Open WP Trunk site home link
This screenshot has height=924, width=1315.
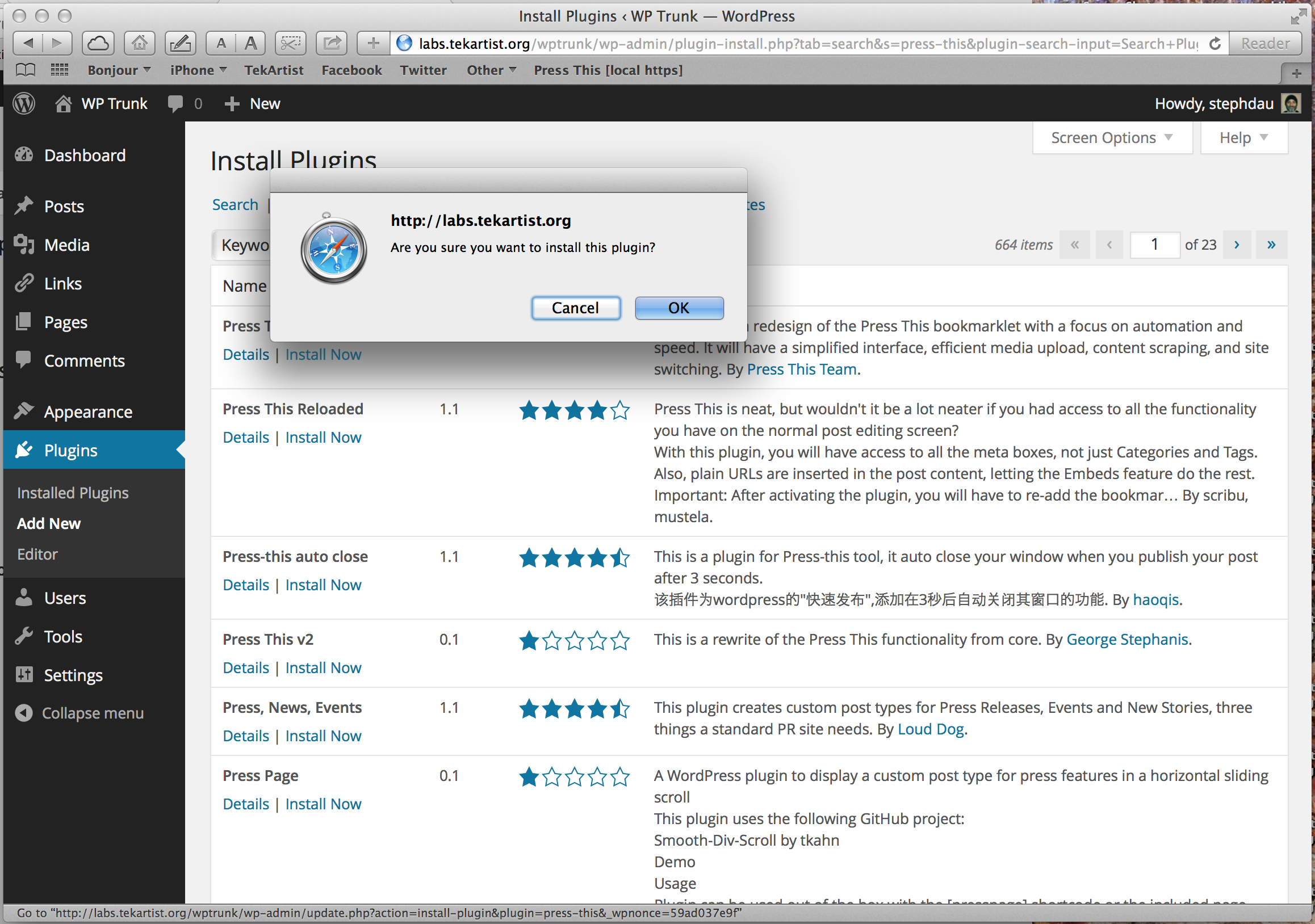pos(102,104)
